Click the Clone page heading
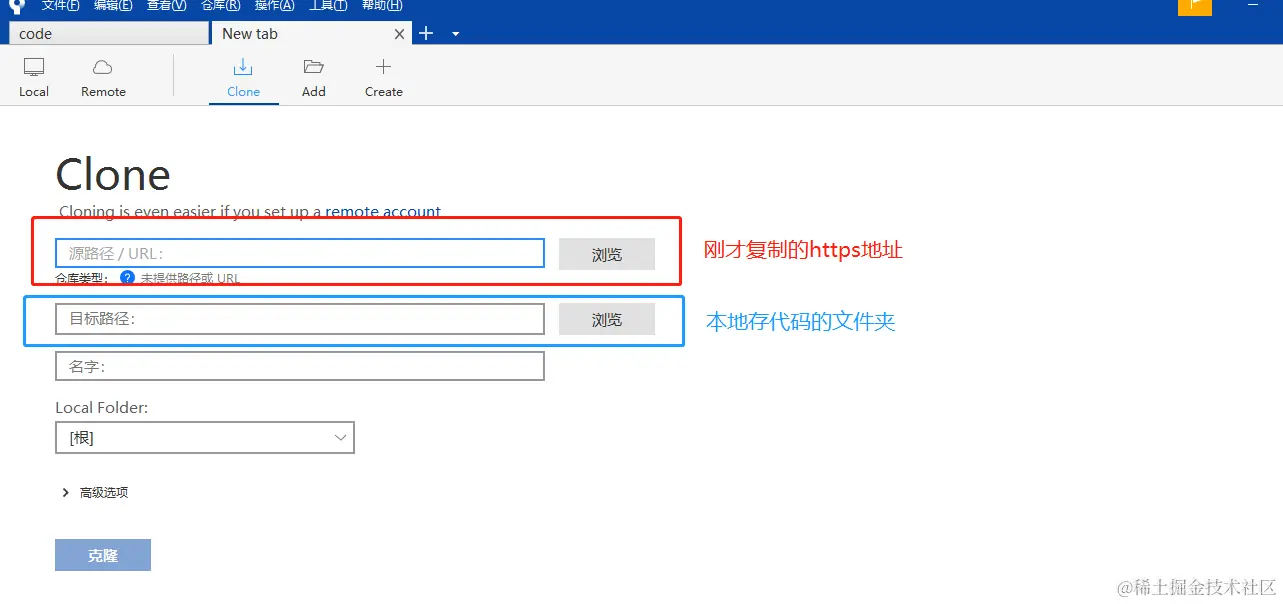This screenshot has height=604, width=1283. point(113,175)
